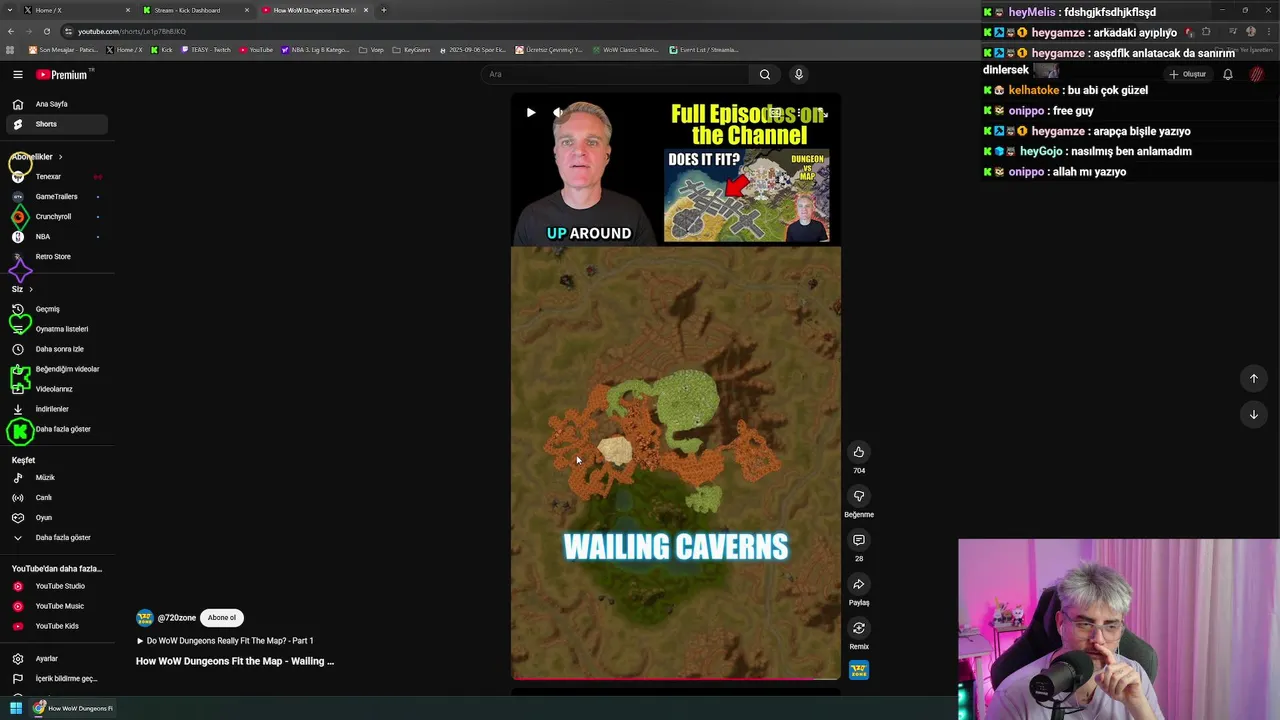
Task: Open İndirilenler downloads
Action: [56, 409]
